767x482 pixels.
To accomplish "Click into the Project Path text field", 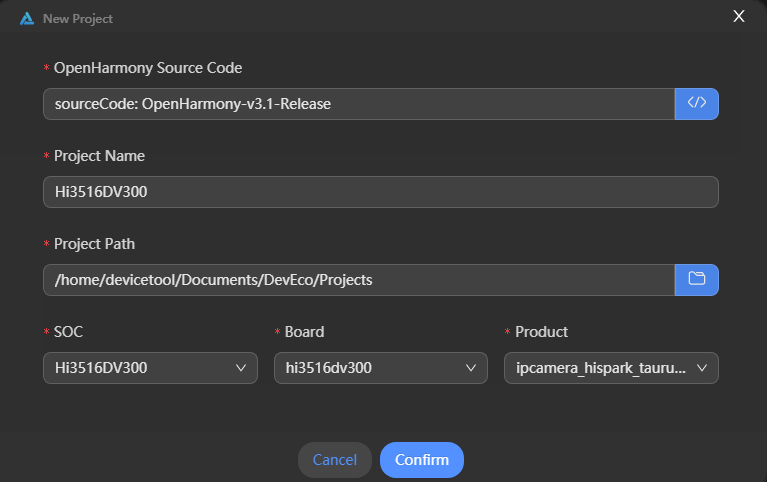I will click(x=358, y=280).
